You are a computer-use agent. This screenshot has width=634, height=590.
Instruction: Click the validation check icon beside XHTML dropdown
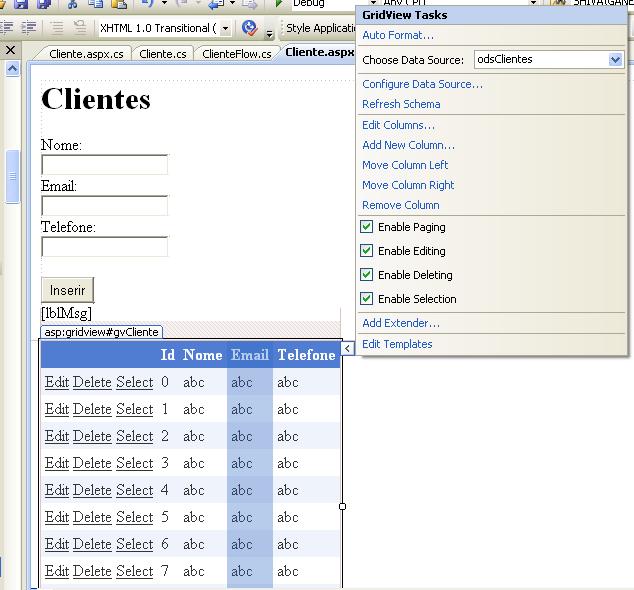point(250,28)
